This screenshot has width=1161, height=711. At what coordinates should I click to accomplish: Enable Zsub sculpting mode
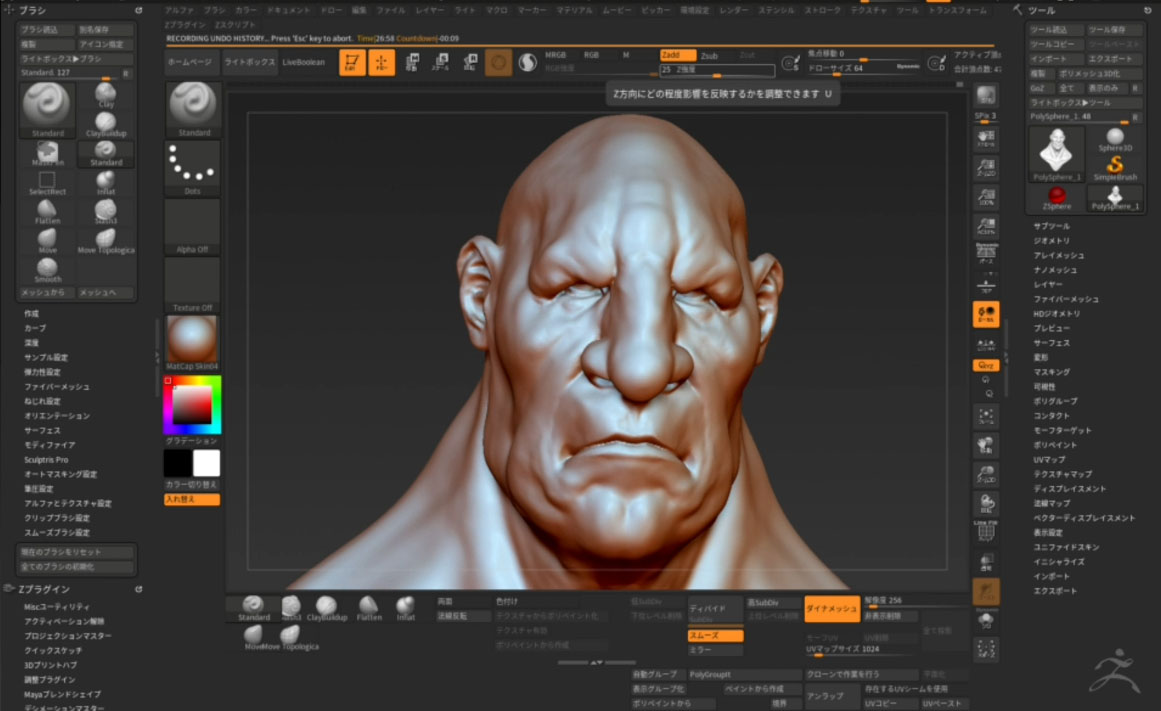(x=709, y=56)
